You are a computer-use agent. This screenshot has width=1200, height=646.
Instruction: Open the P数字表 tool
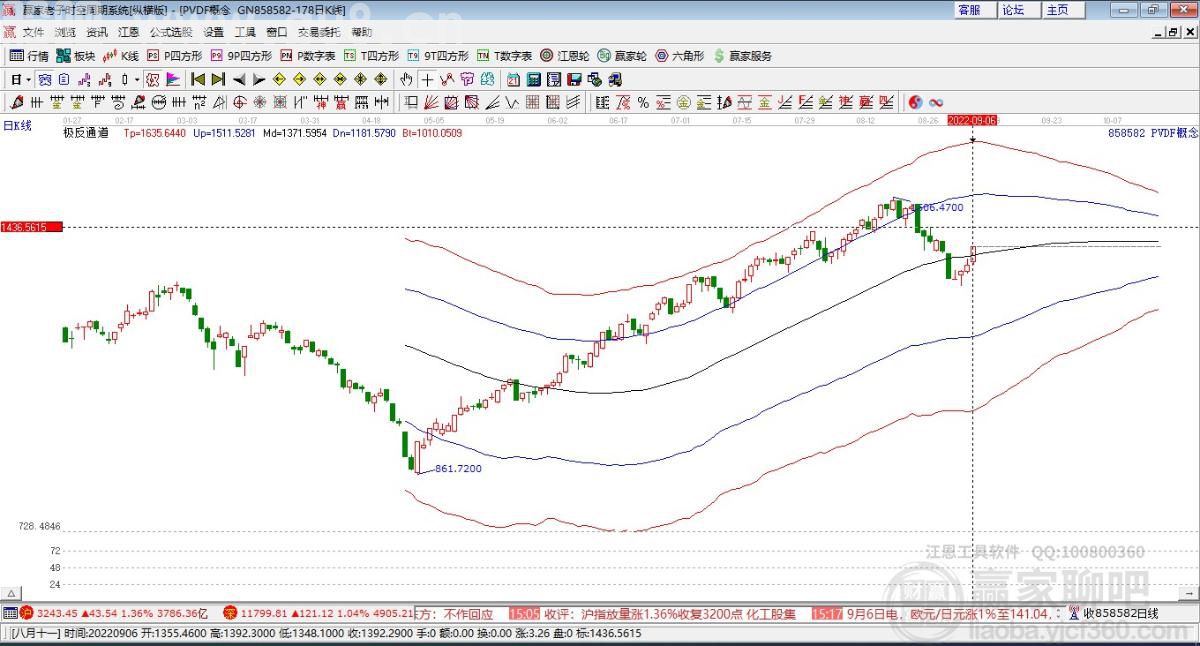308,56
